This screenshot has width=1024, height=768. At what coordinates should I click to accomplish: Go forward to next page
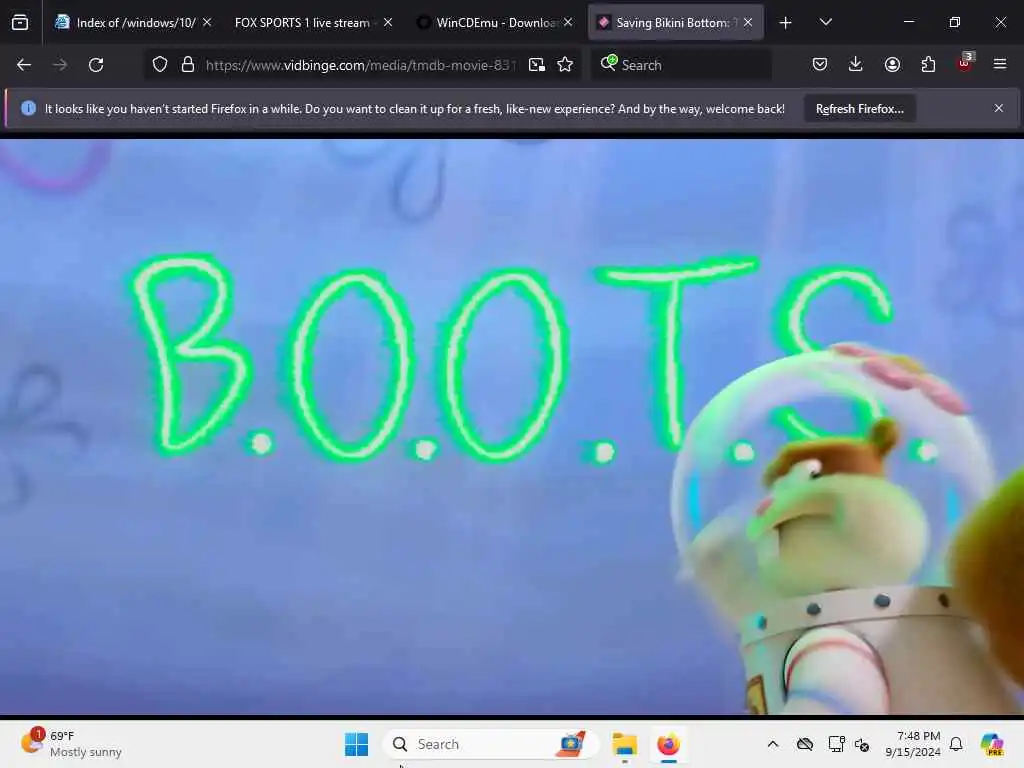[59, 65]
